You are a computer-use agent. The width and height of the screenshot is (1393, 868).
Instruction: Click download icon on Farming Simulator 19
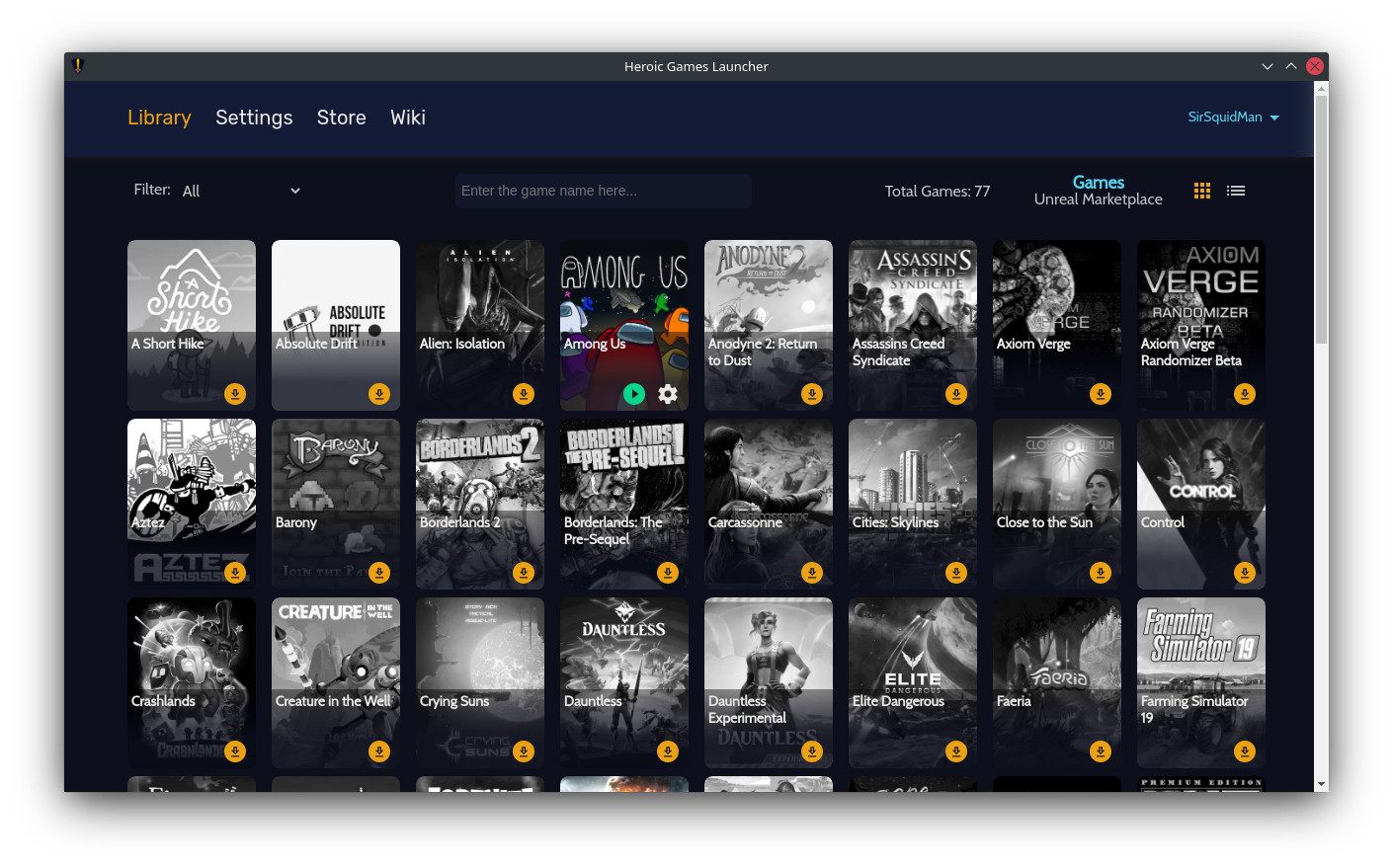1245,751
